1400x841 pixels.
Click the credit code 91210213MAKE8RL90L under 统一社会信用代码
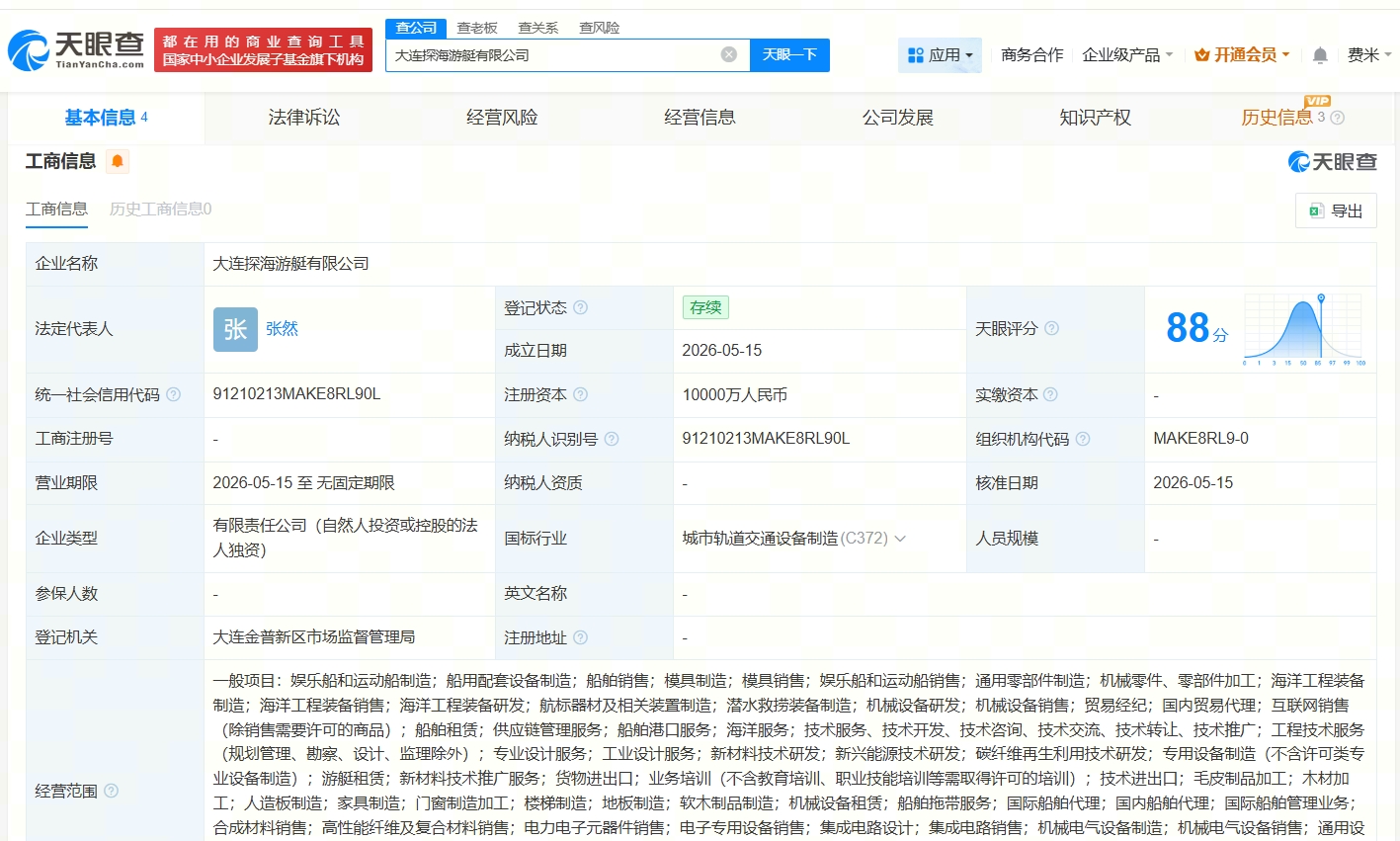pos(296,394)
